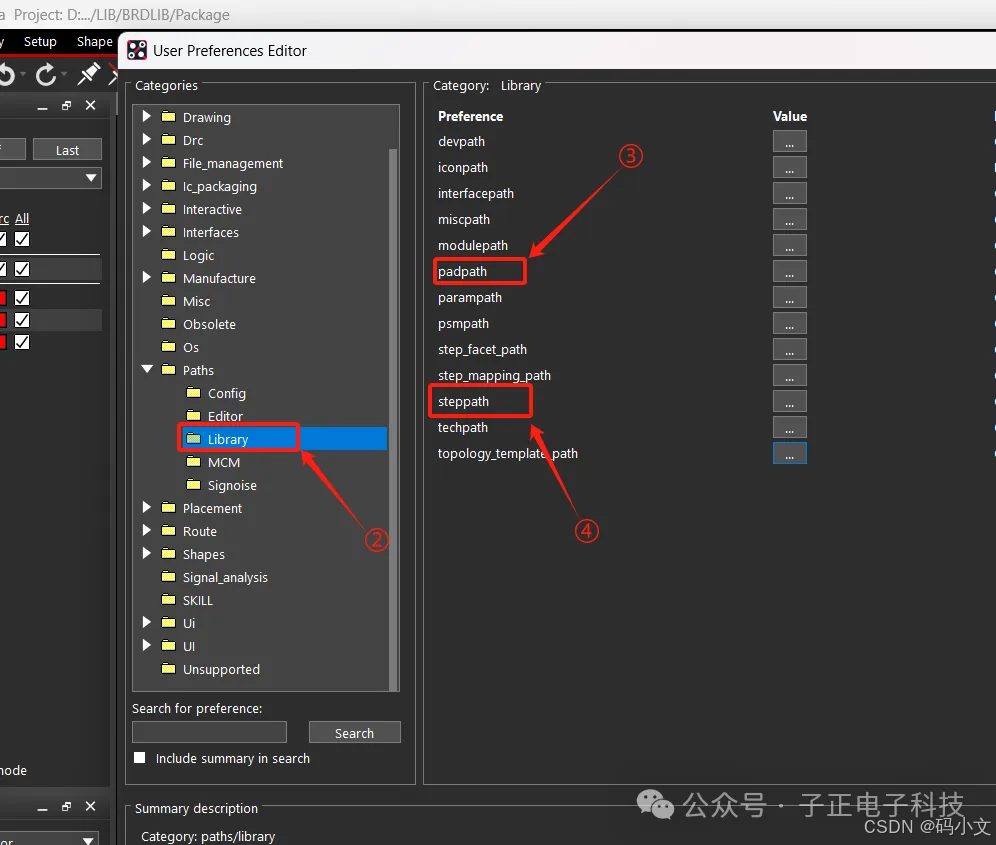Screen dimensions: 996x845
Task: Click the redo arrow icon
Action: (x=46, y=76)
